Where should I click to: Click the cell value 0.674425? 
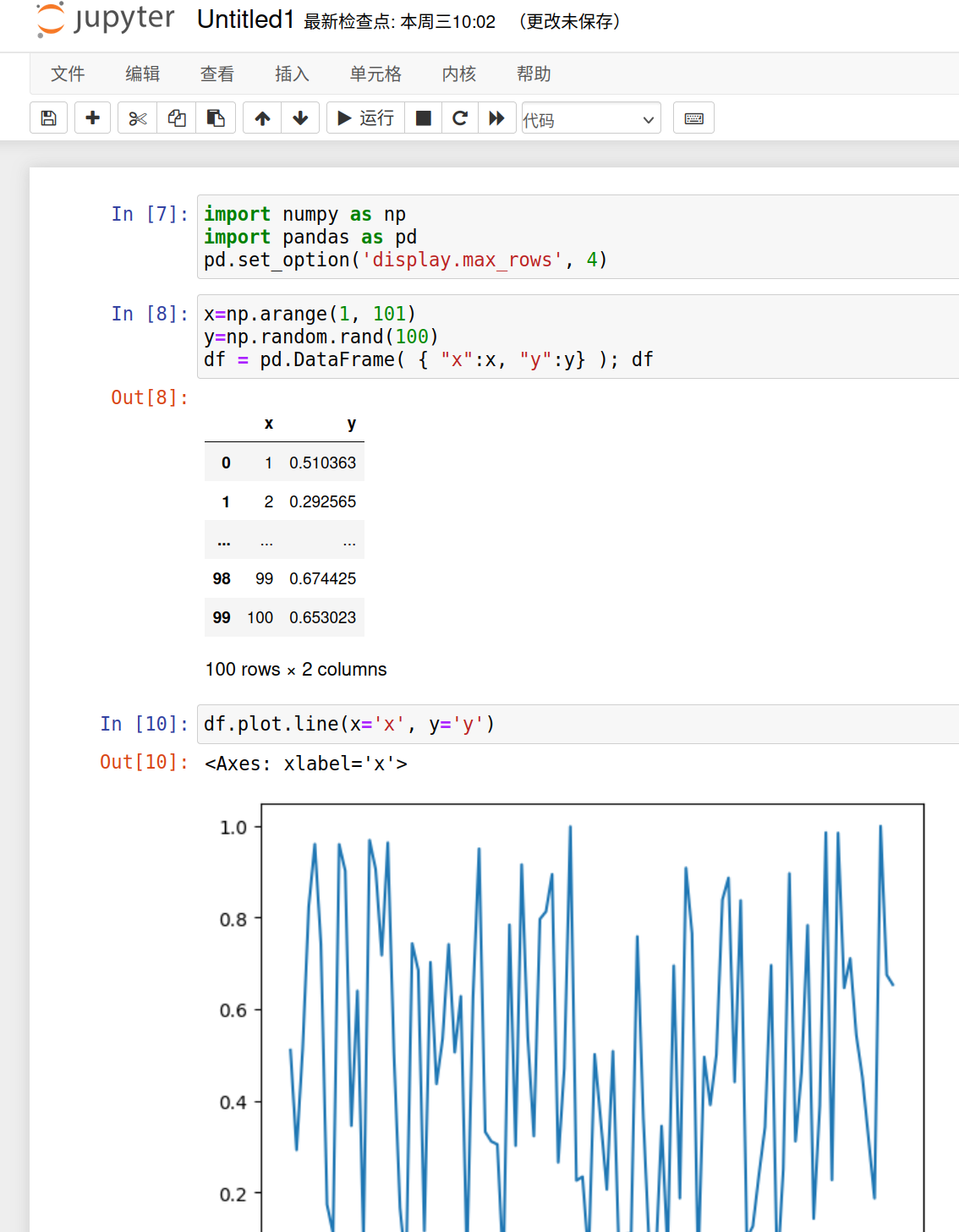click(x=322, y=578)
